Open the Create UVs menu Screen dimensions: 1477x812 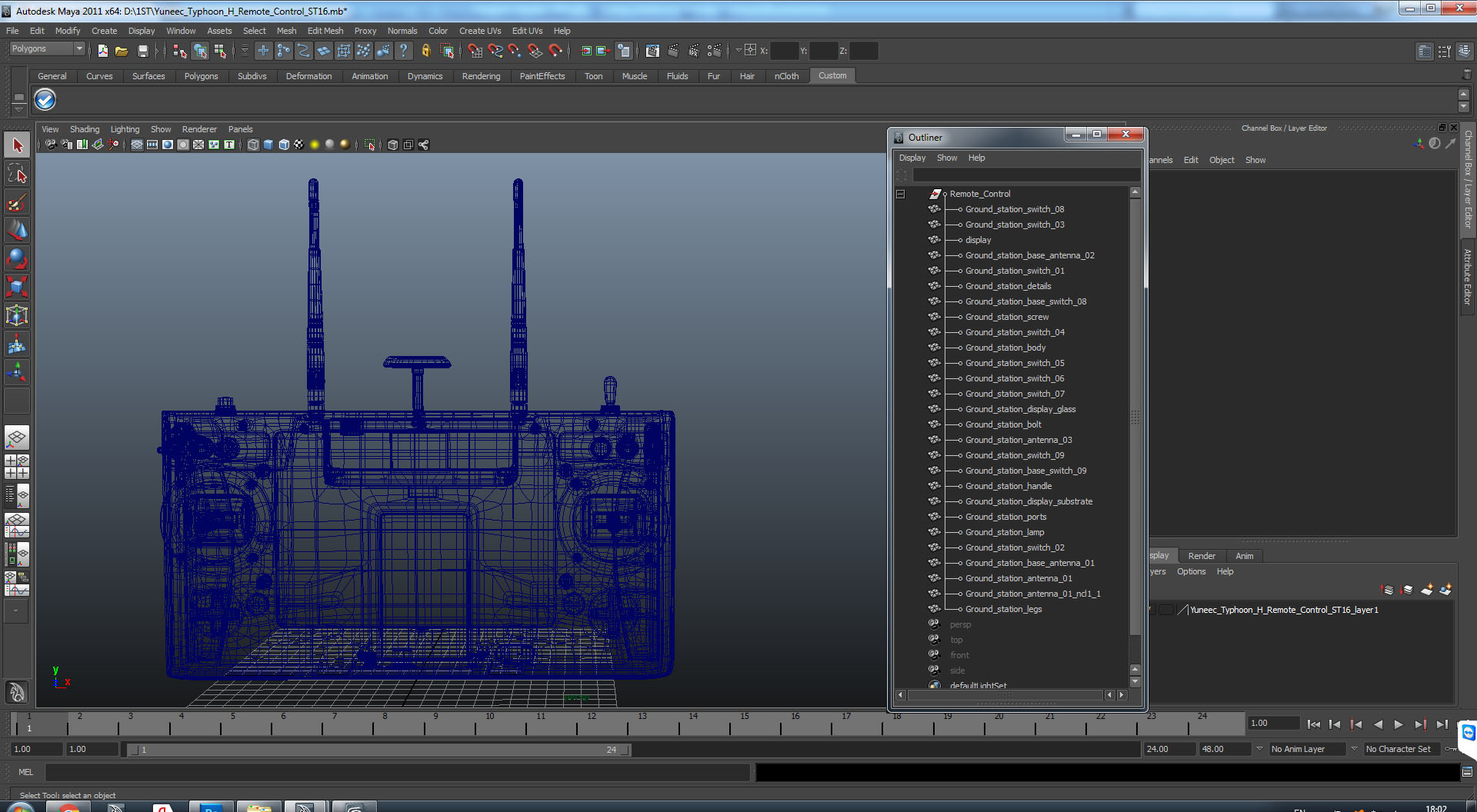coord(480,31)
